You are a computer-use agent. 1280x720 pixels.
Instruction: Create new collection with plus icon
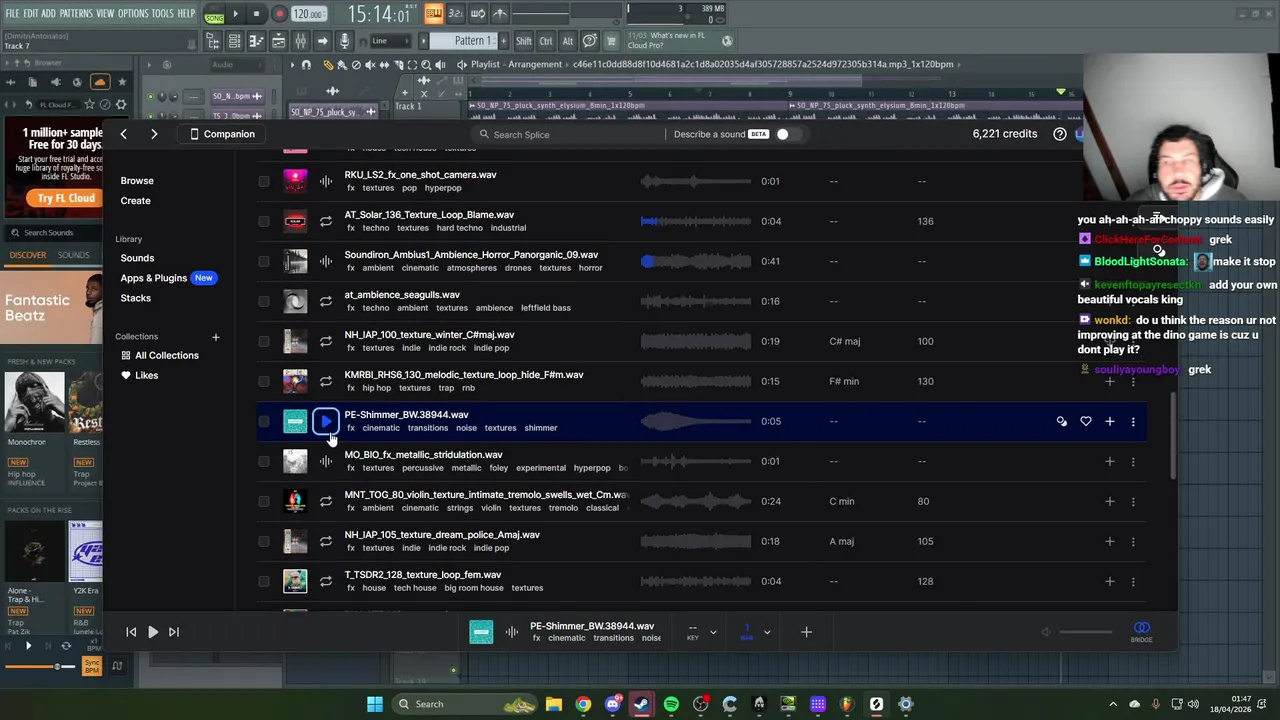(x=215, y=337)
